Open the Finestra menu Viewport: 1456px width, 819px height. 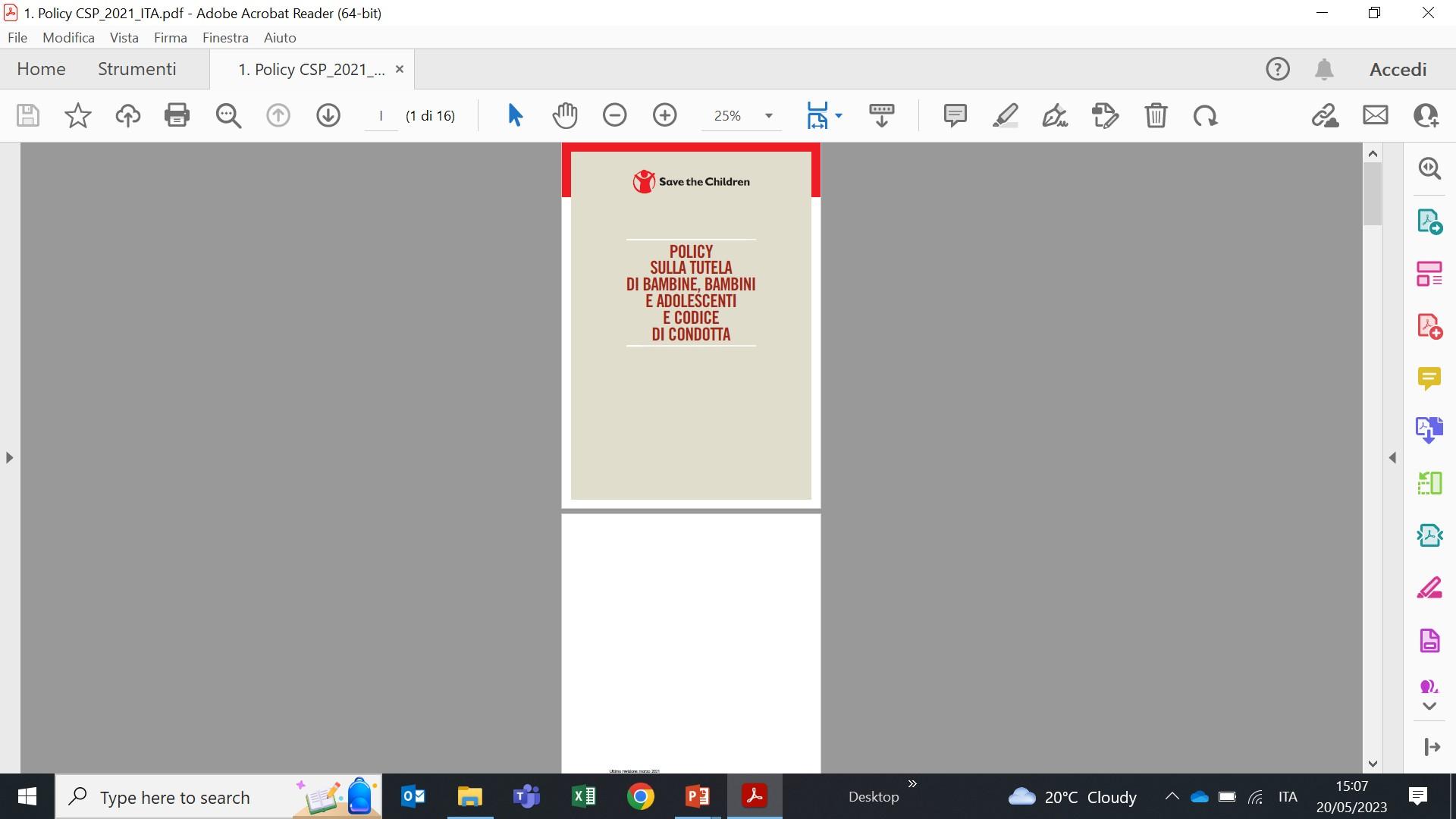click(225, 37)
